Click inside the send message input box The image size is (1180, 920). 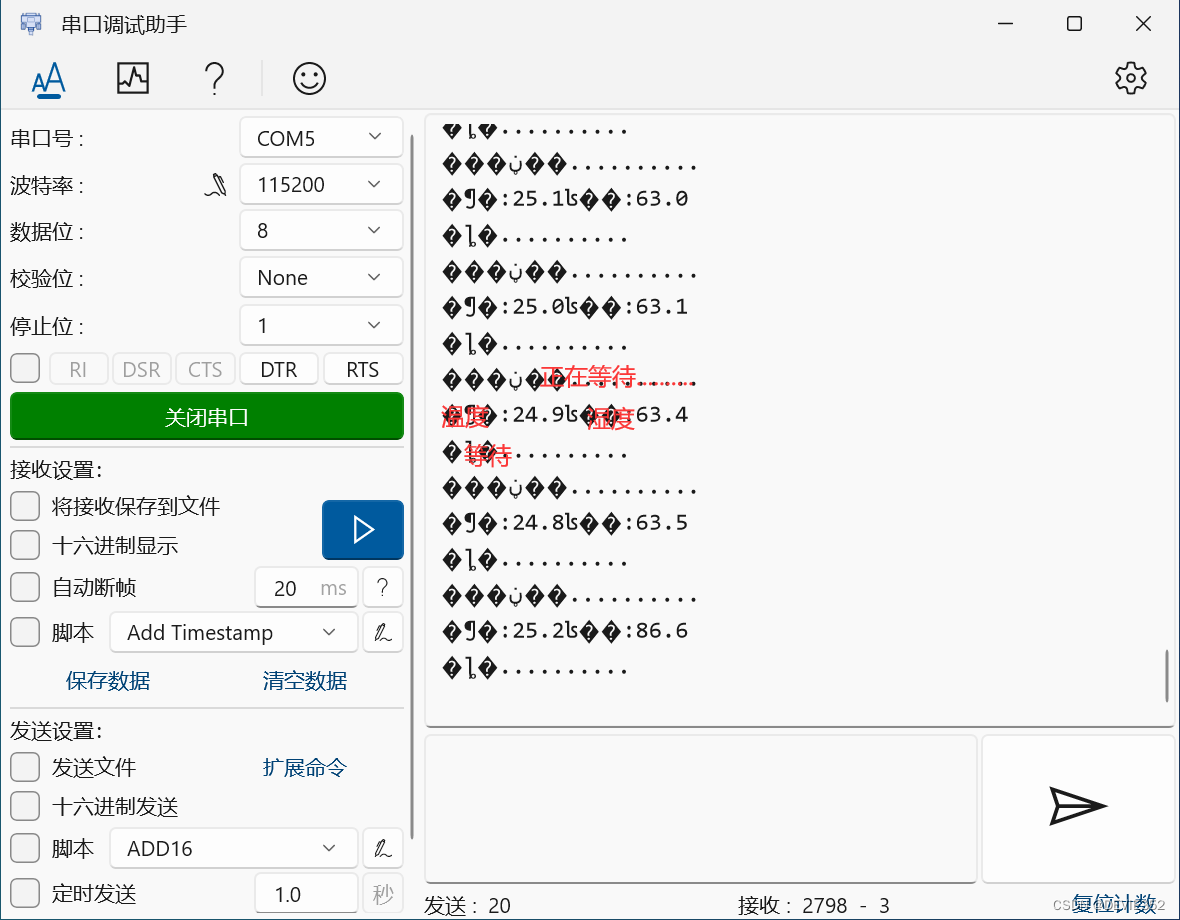click(x=700, y=808)
